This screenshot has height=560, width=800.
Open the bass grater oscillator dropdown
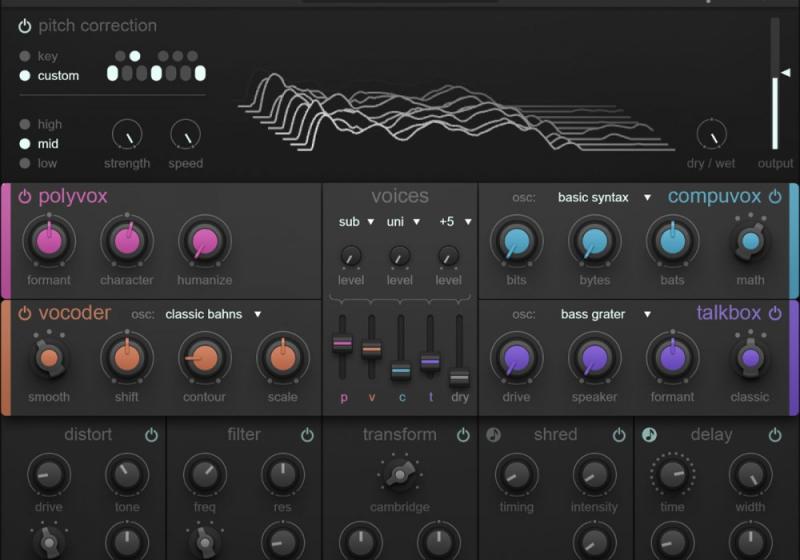pos(605,314)
